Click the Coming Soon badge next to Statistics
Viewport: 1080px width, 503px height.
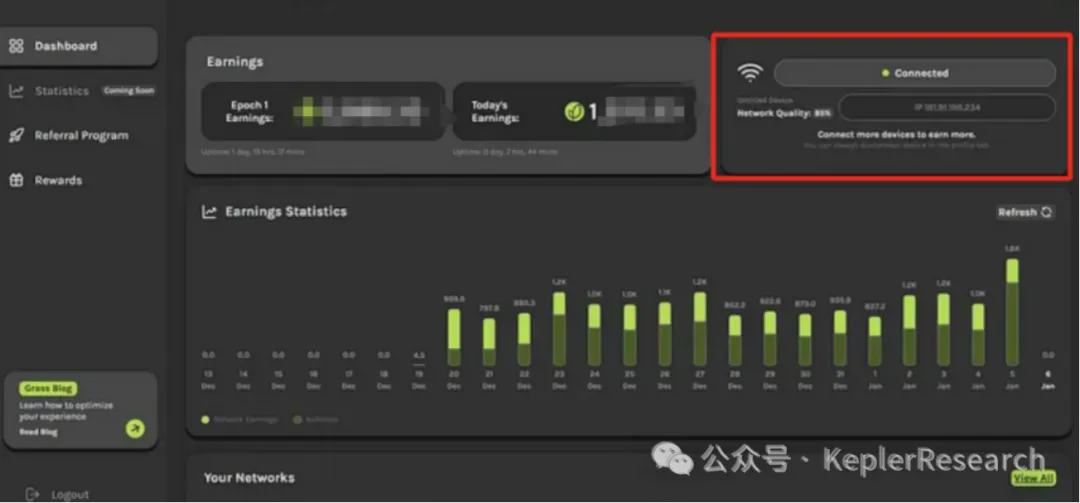pyautogui.click(x=129, y=91)
